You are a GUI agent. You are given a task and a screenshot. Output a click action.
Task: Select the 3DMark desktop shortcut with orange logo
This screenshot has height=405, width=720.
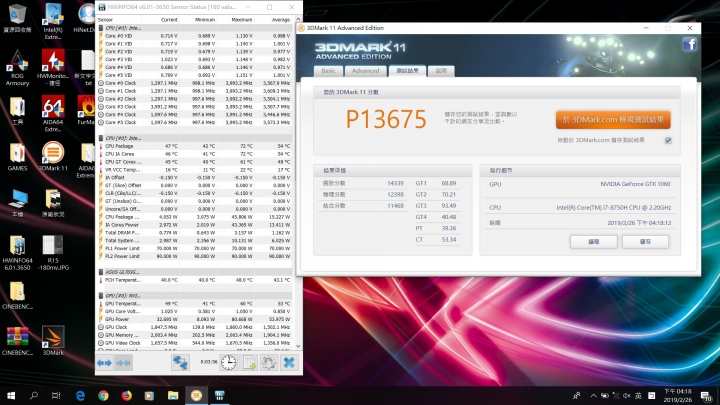click(53, 340)
